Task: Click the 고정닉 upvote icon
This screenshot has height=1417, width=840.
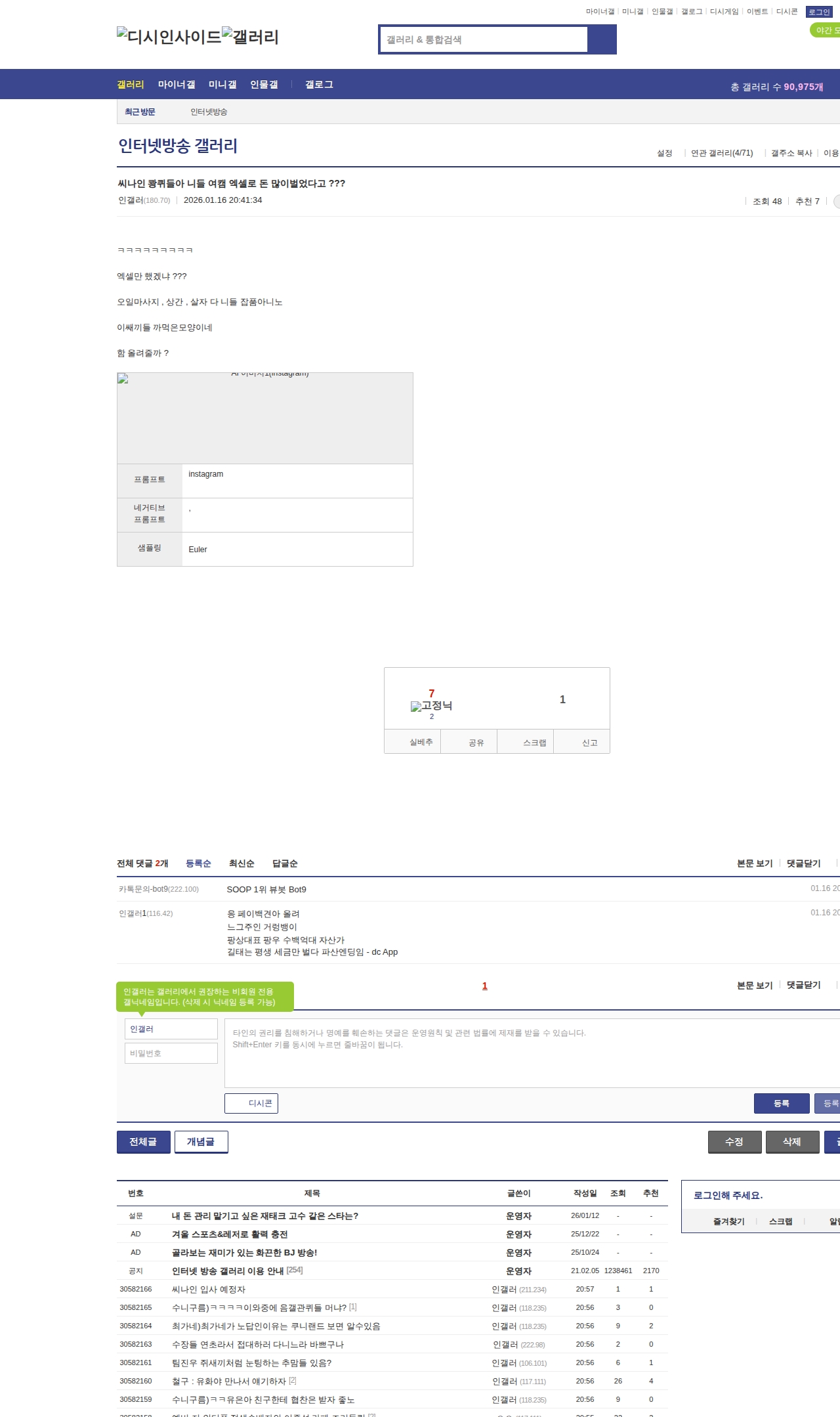Action: click(431, 706)
